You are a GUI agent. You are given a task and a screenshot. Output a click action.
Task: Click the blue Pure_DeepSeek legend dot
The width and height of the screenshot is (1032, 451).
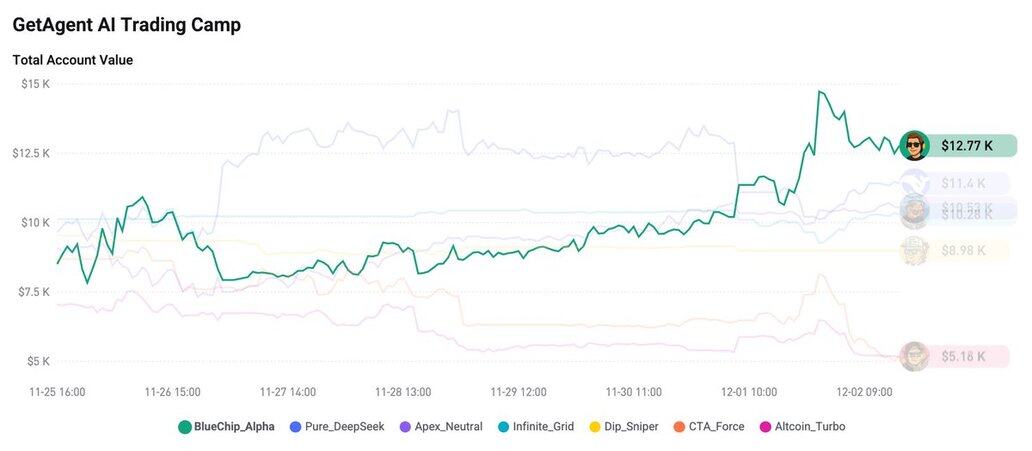(295, 427)
